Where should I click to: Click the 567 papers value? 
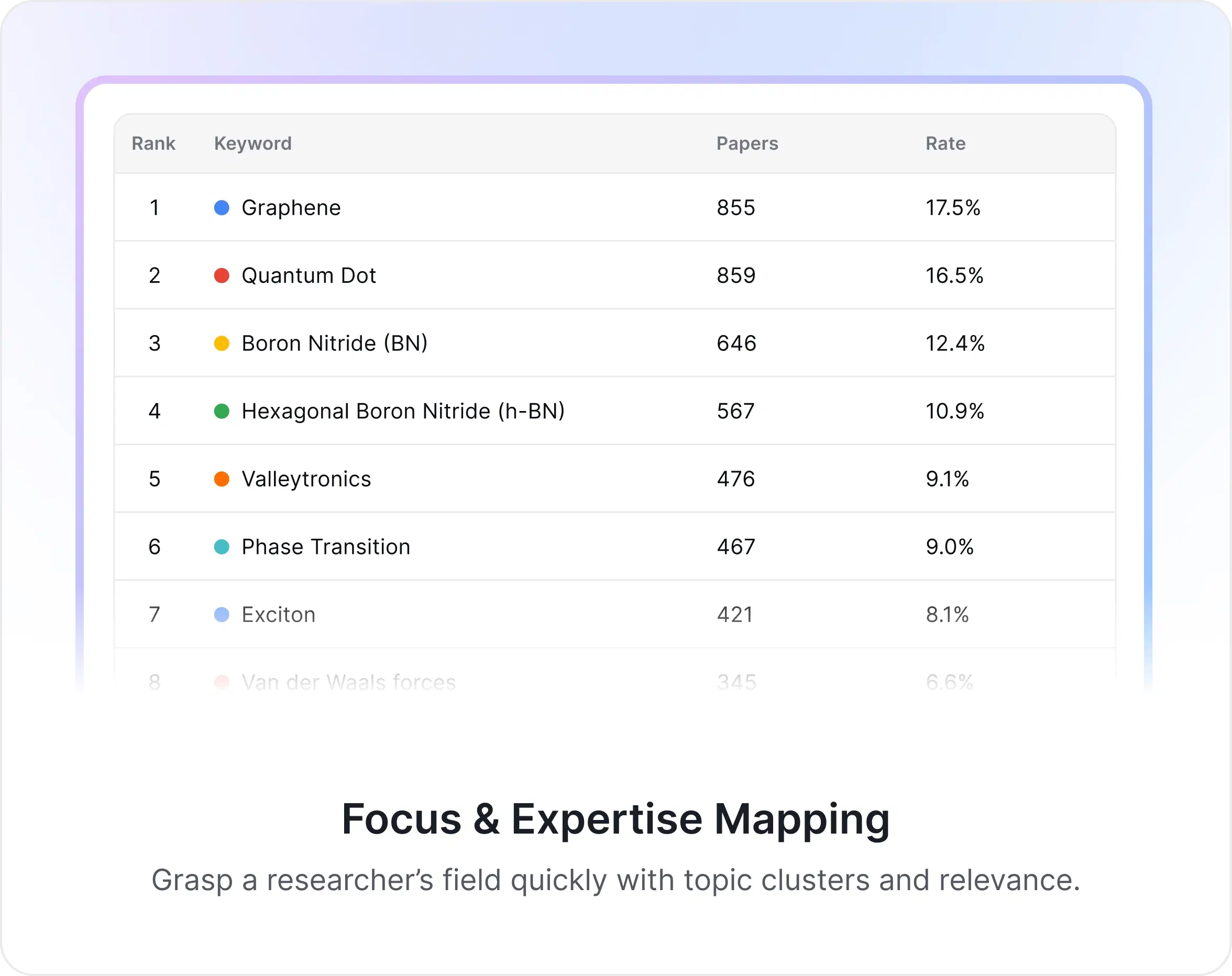[736, 411]
